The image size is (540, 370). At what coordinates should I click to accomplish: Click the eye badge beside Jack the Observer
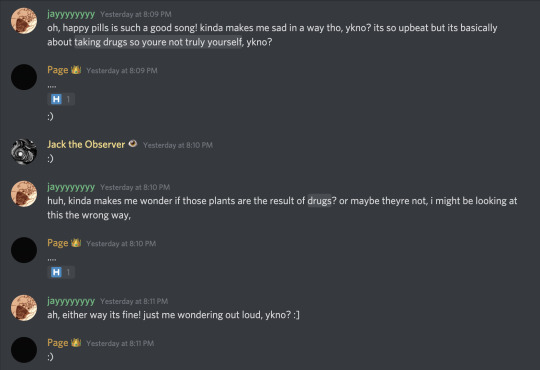coord(133,144)
